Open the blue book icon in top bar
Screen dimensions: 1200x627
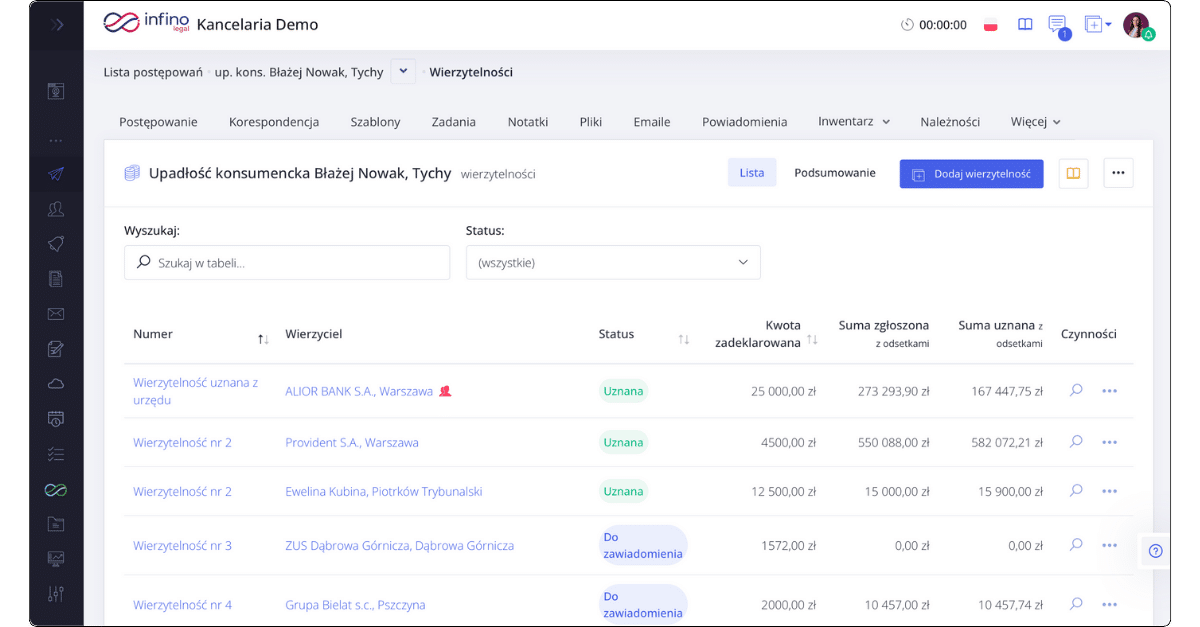click(1025, 25)
